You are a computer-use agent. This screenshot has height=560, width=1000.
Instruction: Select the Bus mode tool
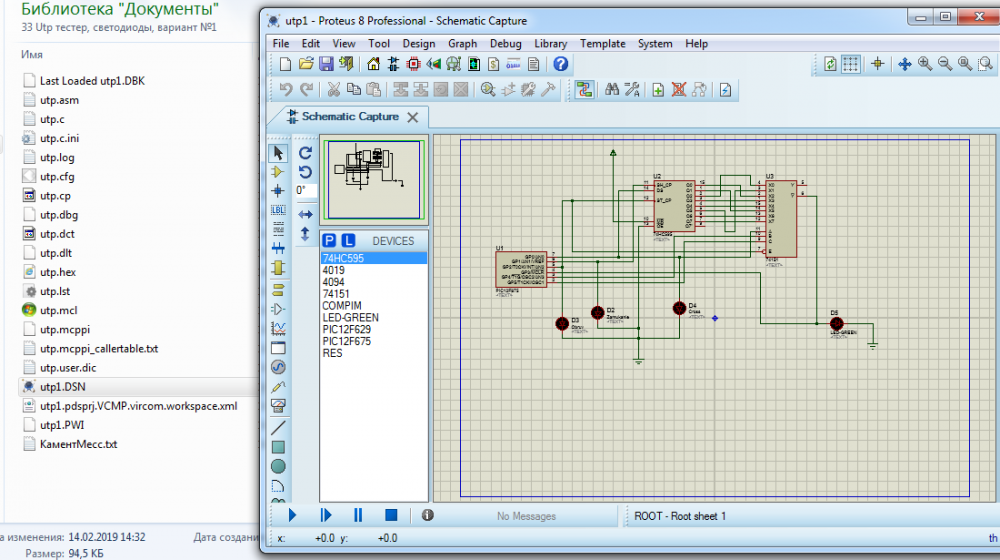[278, 248]
